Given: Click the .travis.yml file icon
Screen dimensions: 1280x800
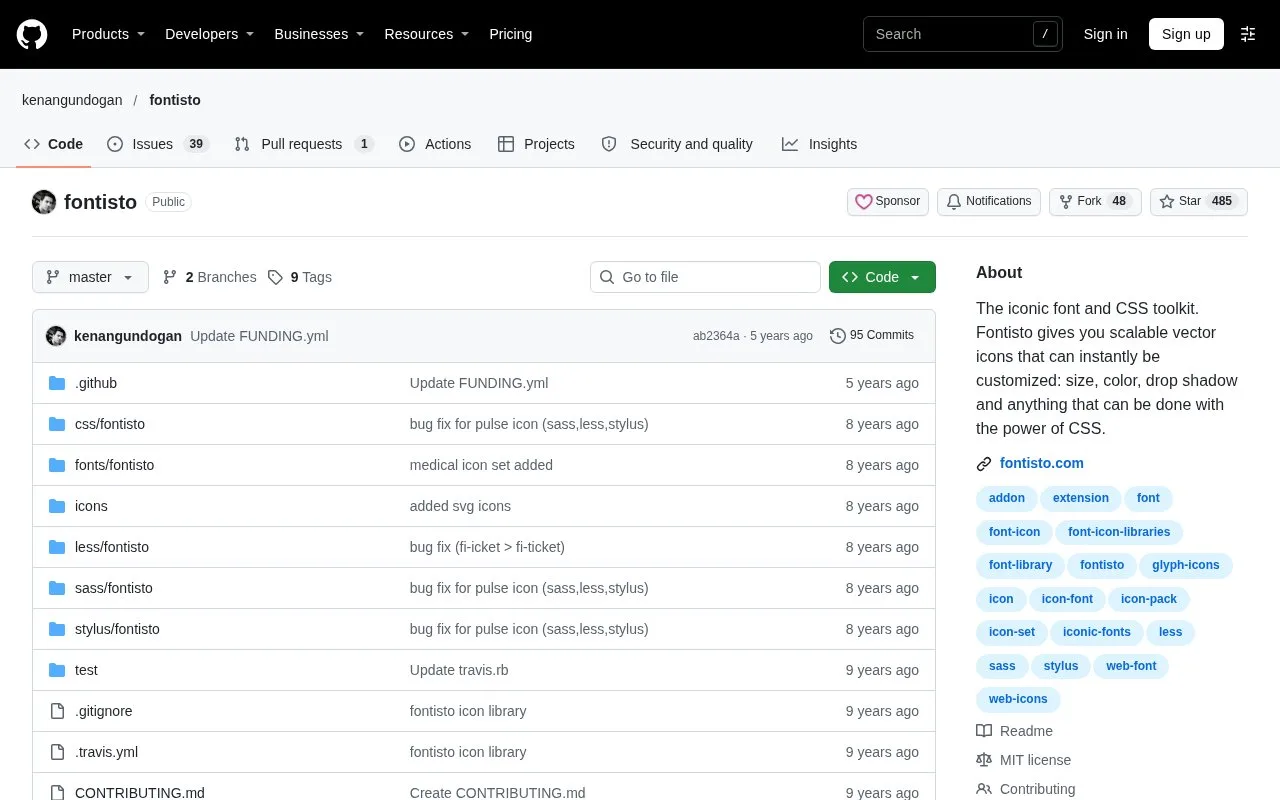Looking at the screenshot, I should [x=57, y=752].
